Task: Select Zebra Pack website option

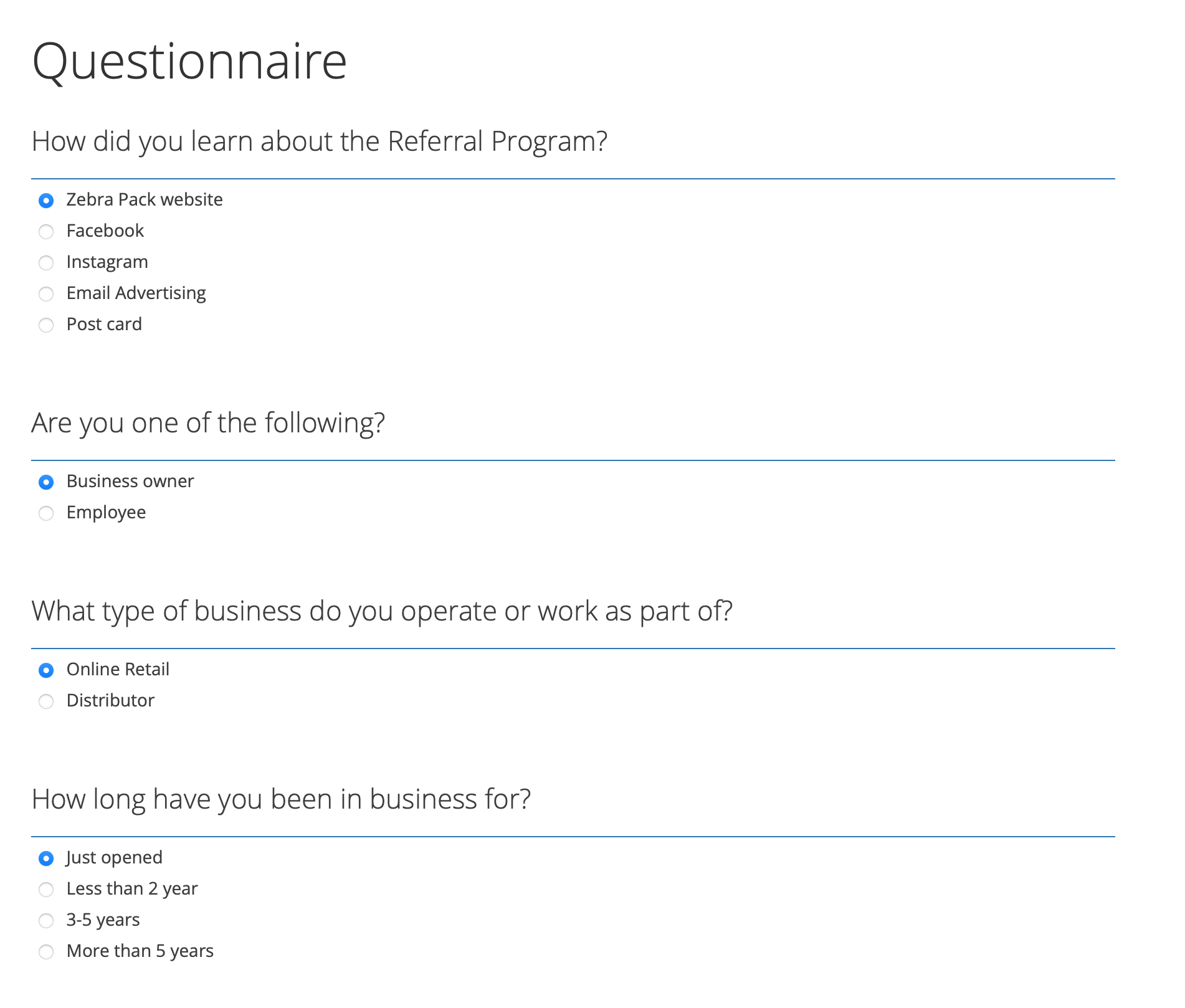Action: pyautogui.click(x=46, y=201)
